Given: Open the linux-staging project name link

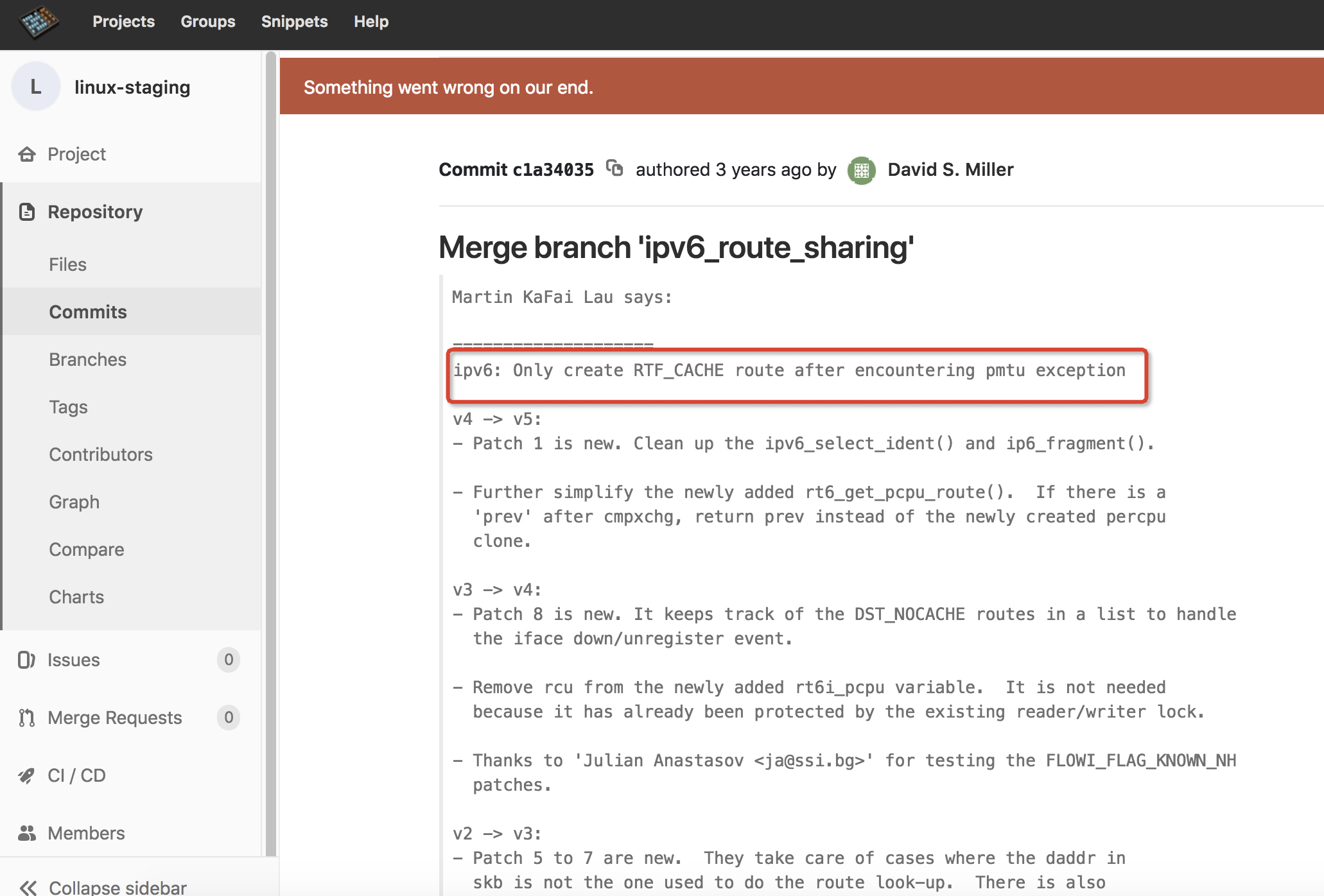Looking at the screenshot, I should [x=132, y=87].
